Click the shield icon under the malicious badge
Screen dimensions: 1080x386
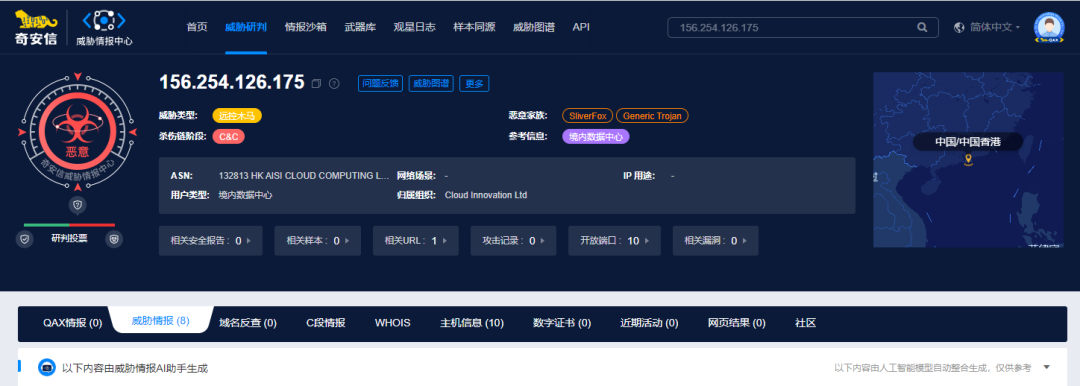[x=78, y=205]
